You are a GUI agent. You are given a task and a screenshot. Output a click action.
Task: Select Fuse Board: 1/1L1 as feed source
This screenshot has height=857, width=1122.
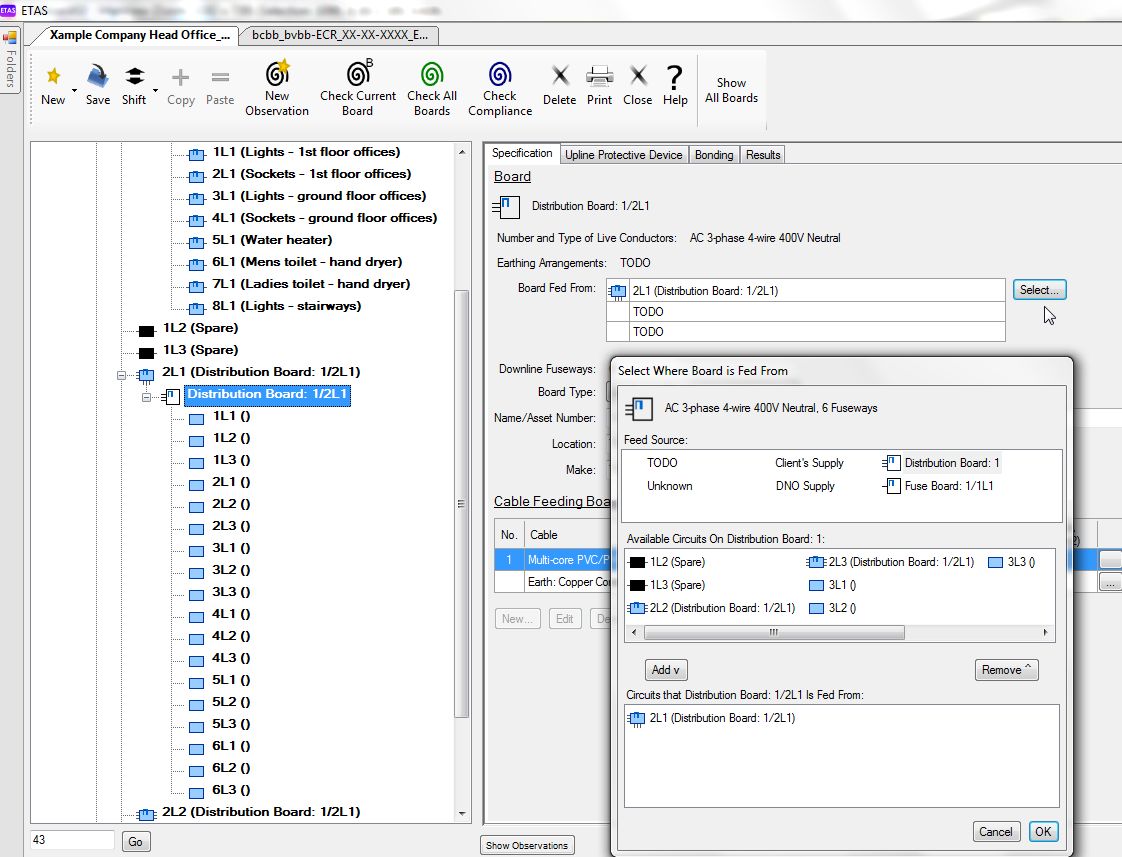point(939,486)
